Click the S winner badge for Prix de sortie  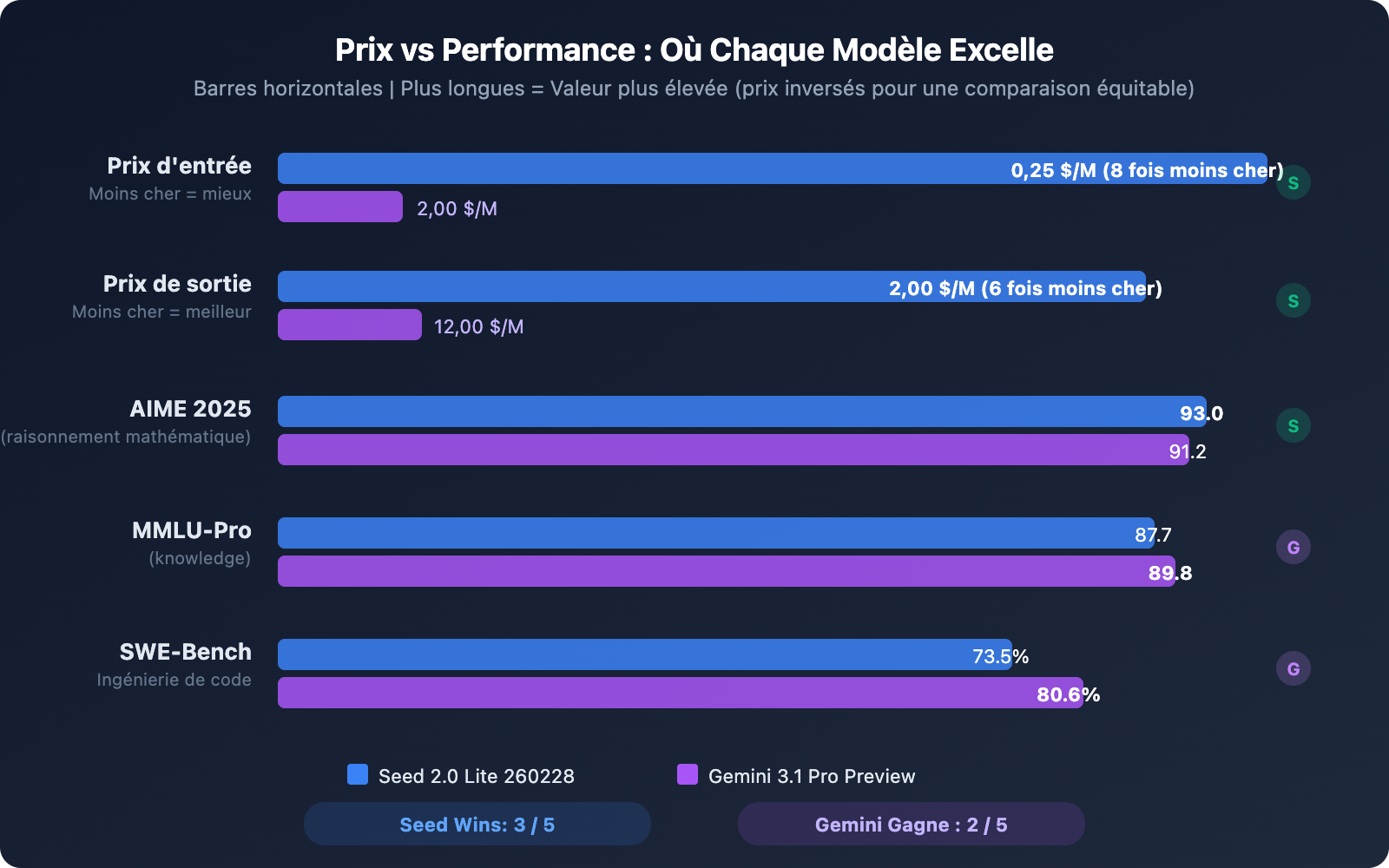tap(1293, 300)
